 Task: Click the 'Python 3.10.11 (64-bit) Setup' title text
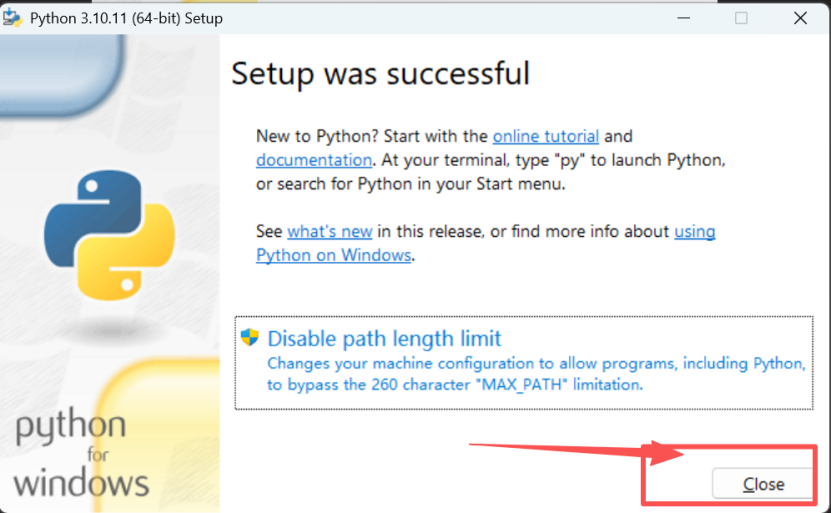126,19
